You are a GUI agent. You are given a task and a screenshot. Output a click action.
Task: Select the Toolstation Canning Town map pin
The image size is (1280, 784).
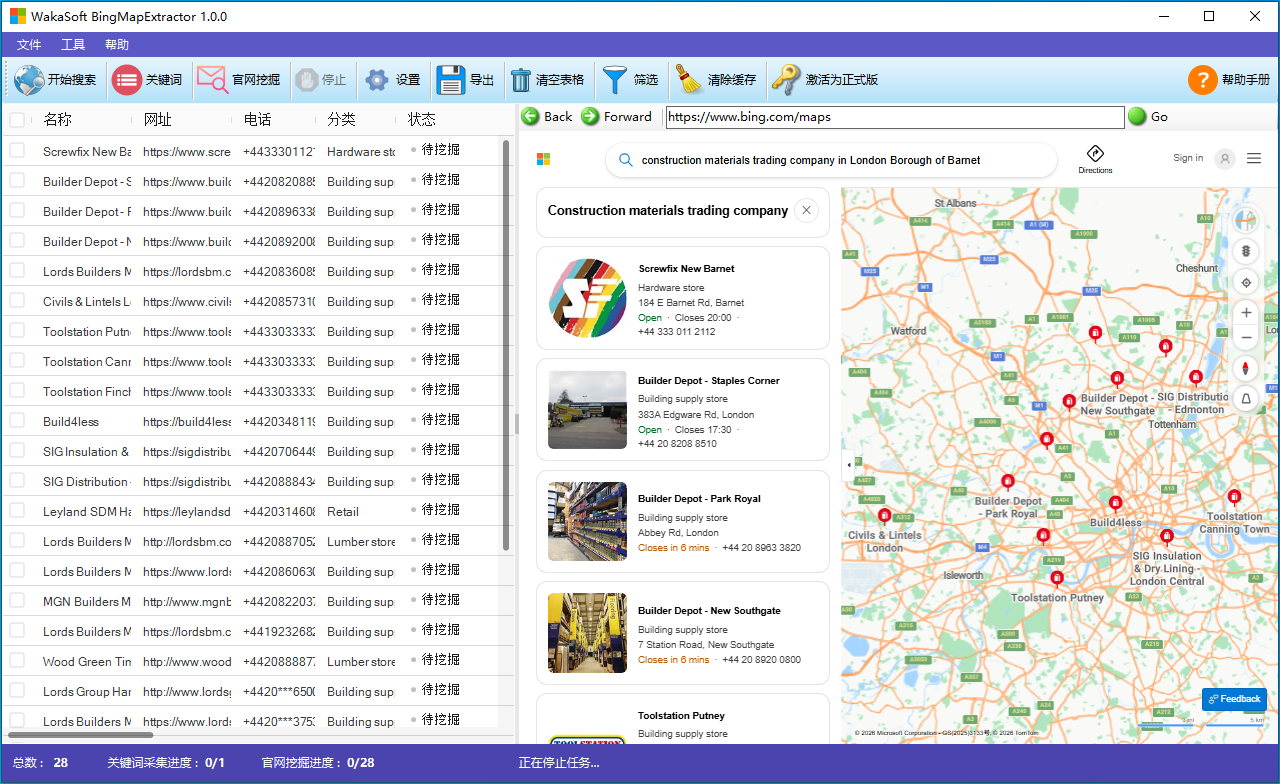coord(1234,497)
